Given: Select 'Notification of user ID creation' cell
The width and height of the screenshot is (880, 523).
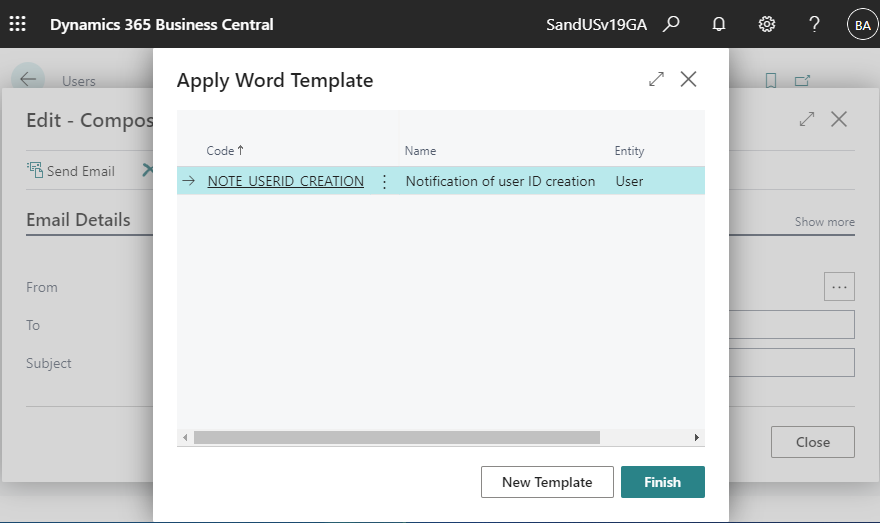Looking at the screenshot, I should coord(500,181).
